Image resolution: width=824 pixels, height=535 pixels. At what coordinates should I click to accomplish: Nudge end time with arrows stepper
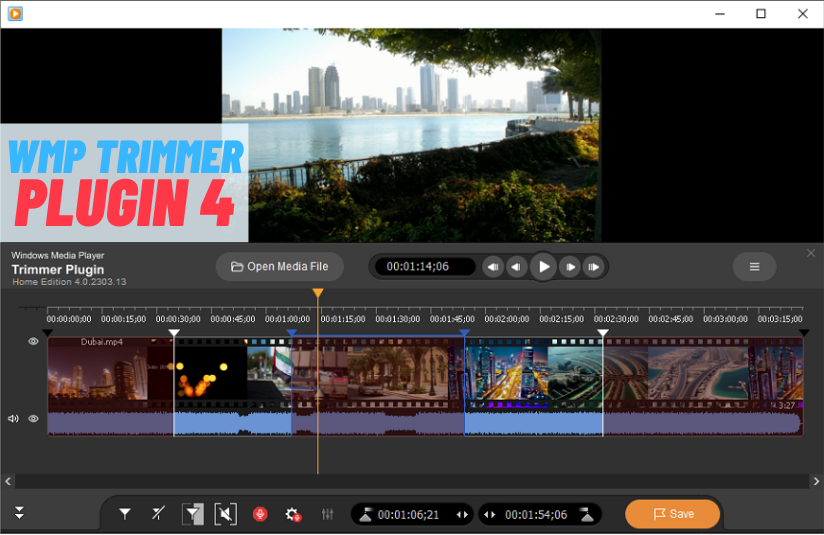tap(489, 515)
